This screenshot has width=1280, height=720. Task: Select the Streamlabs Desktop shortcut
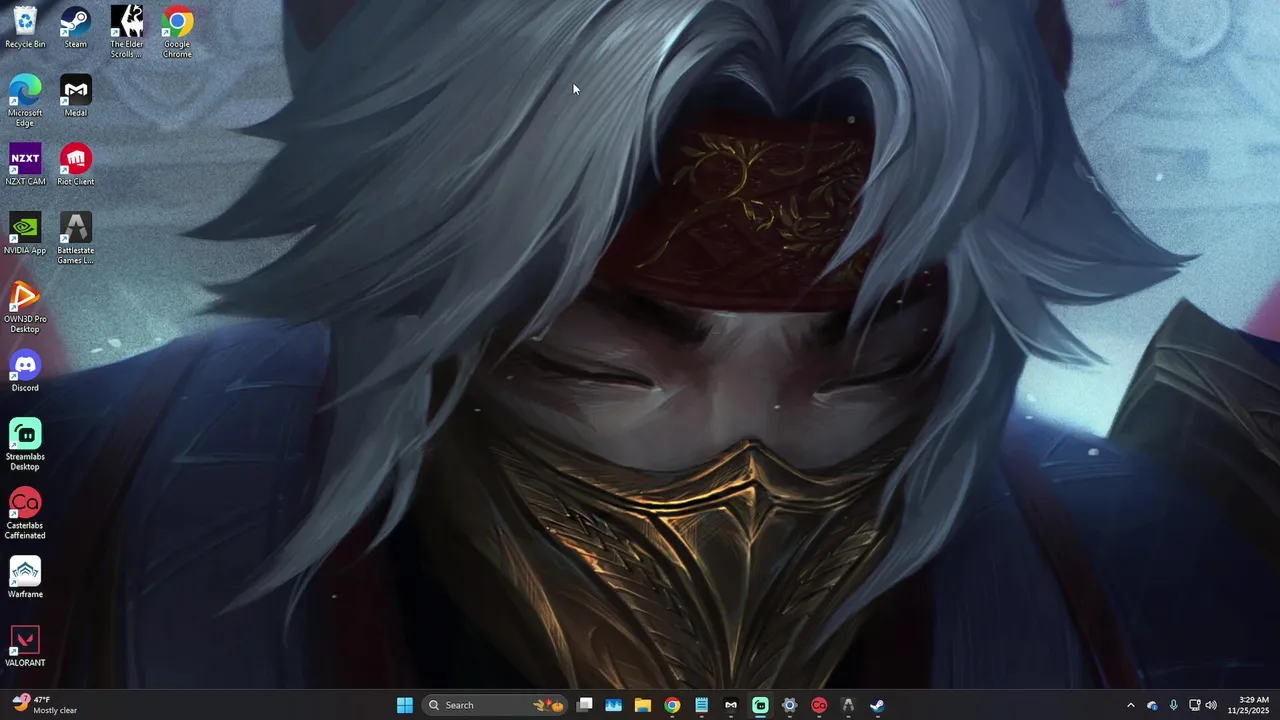[x=25, y=444]
